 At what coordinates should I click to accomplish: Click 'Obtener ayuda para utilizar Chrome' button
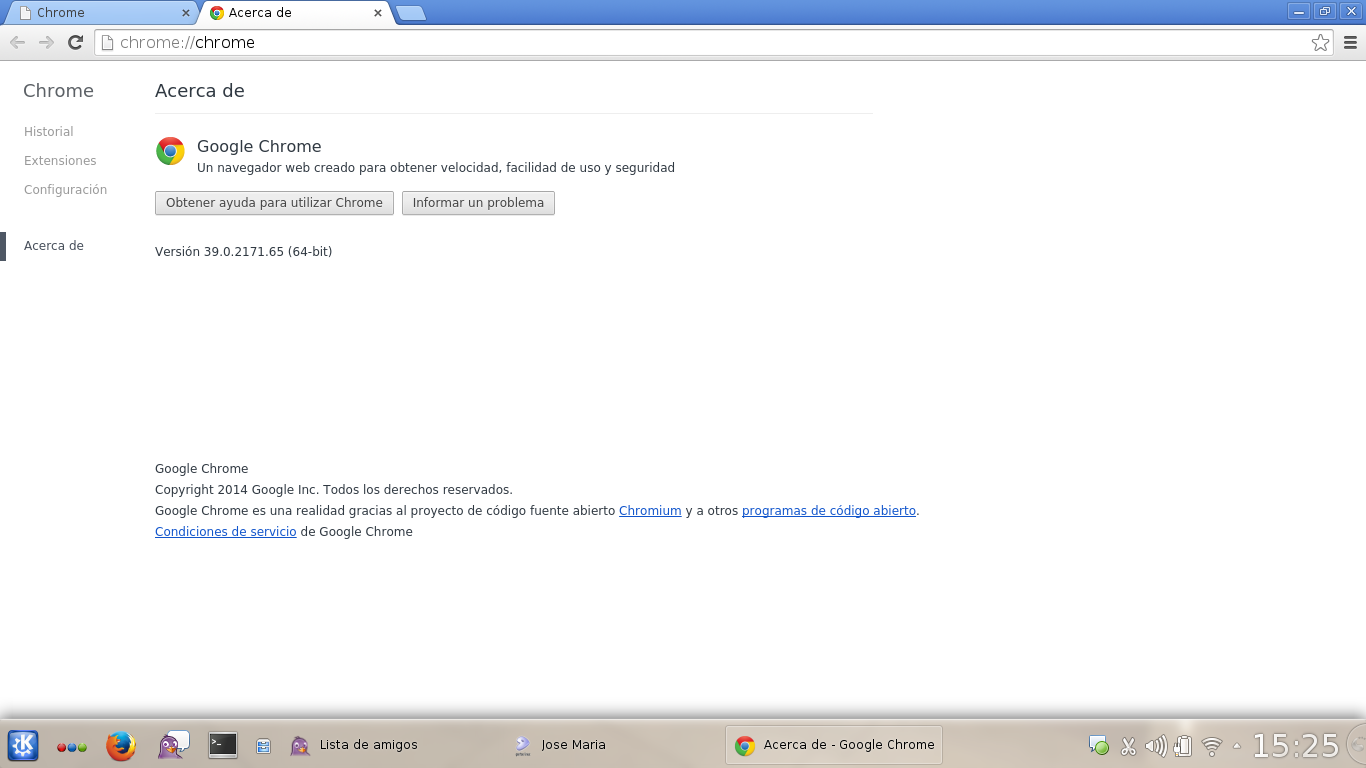click(274, 203)
